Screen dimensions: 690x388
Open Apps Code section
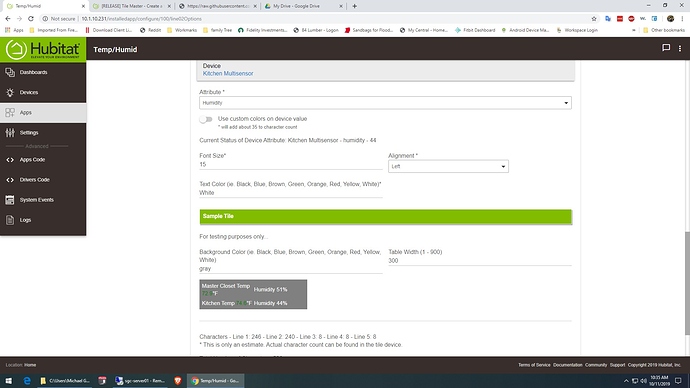click(x=43, y=160)
